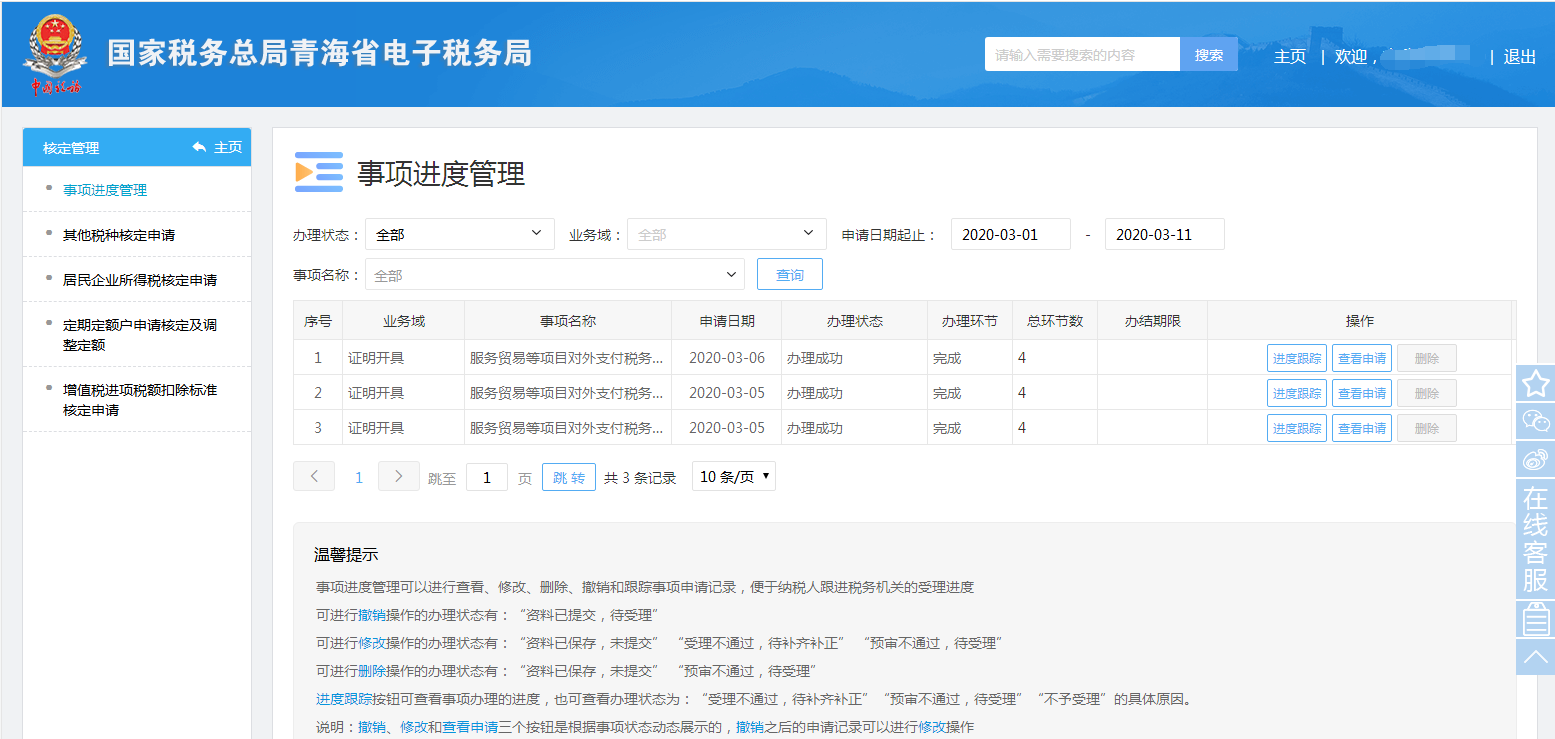Click 进度跟踪 for the first row
The height and width of the screenshot is (739, 1555).
tap(1296, 358)
